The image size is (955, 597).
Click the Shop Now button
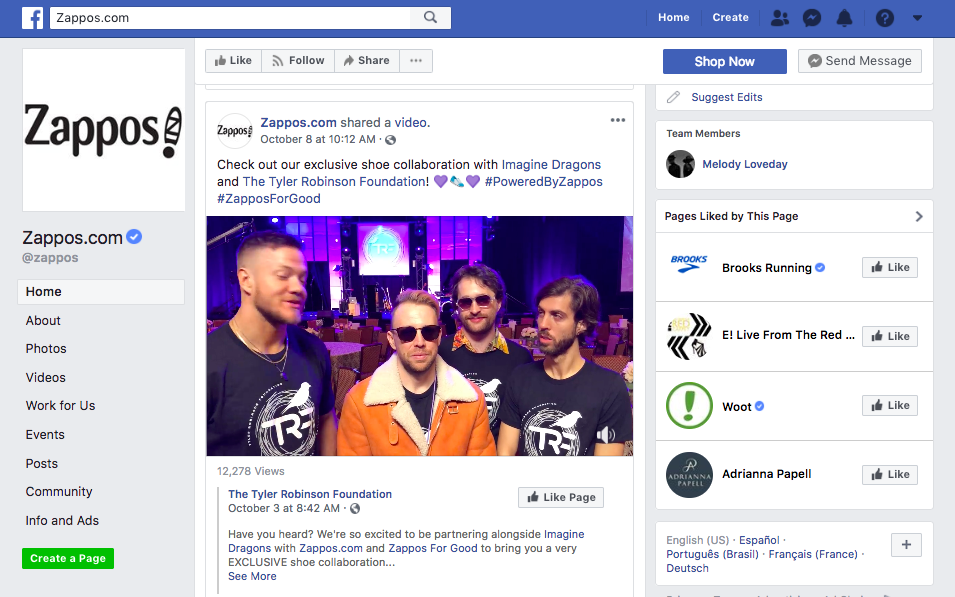point(725,62)
